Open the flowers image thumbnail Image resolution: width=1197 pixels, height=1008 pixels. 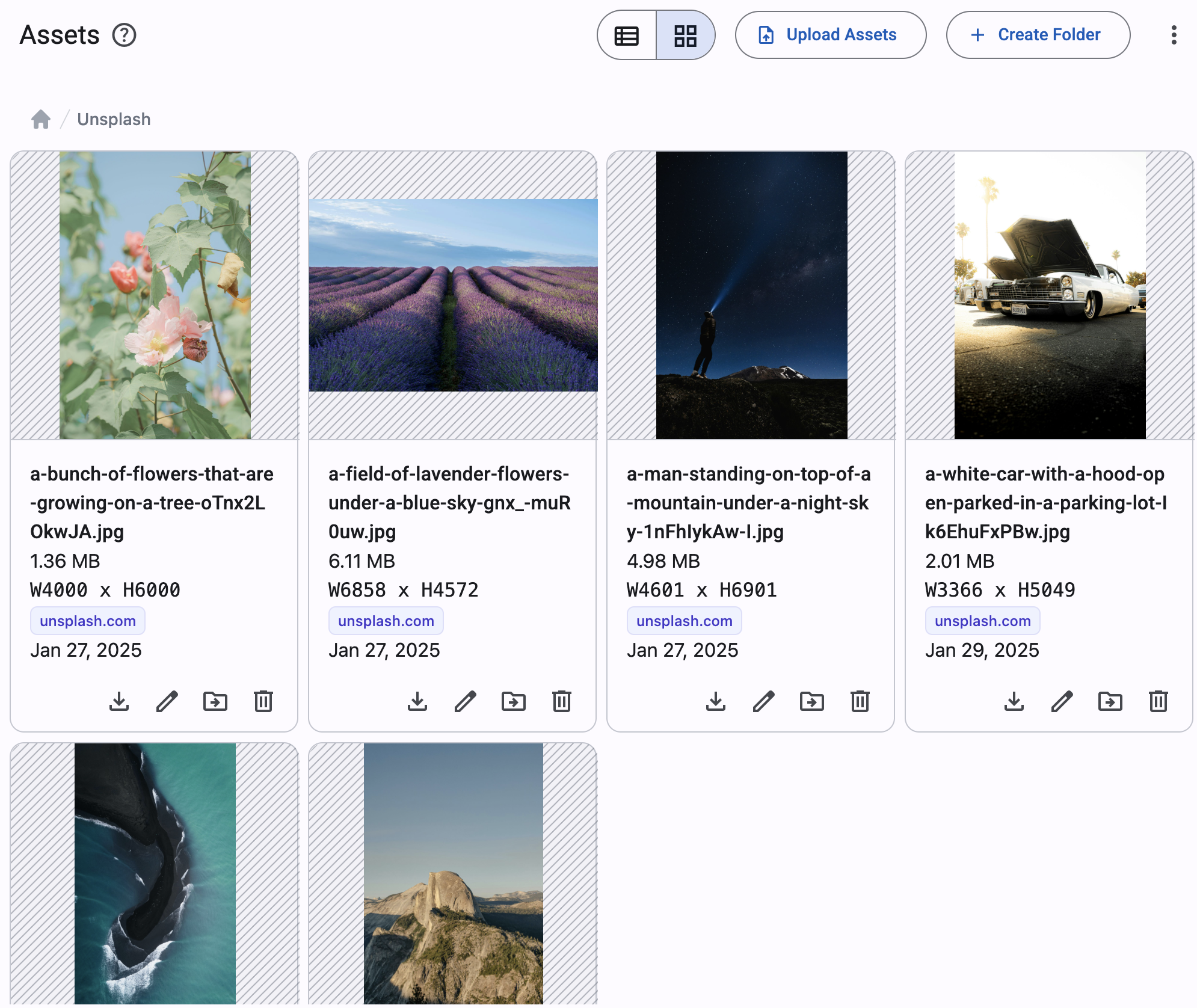155,295
